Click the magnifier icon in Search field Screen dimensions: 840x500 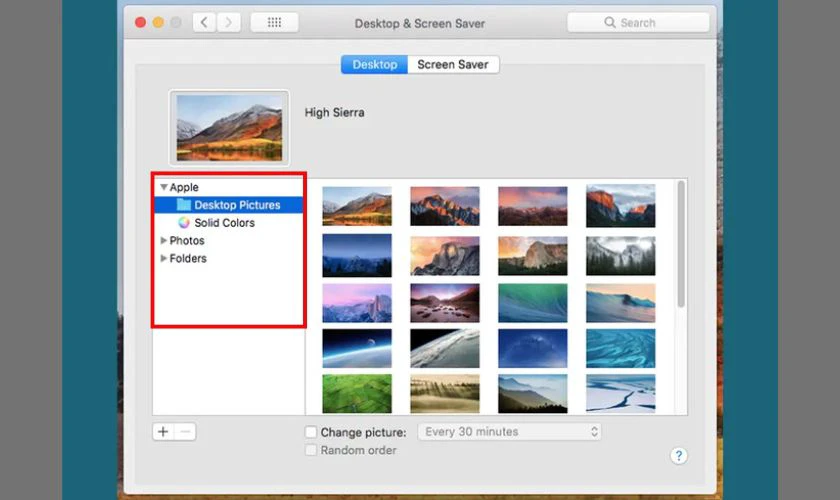point(610,23)
